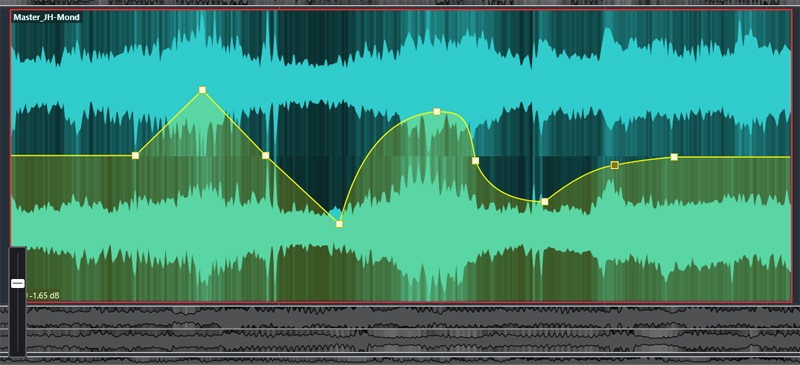Image resolution: width=800 pixels, height=365 pixels.
Task: Click the straight line descending to lowest point
Action: point(302,189)
